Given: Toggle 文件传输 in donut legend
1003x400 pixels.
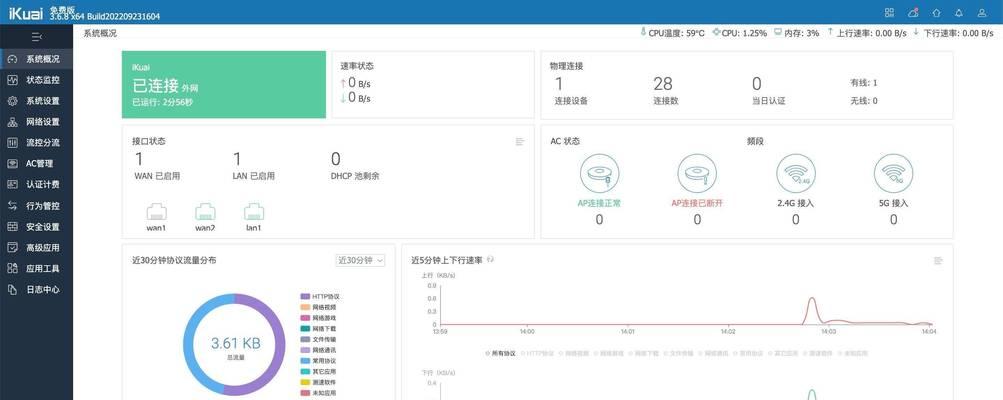Looking at the screenshot, I should tap(319, 339).
